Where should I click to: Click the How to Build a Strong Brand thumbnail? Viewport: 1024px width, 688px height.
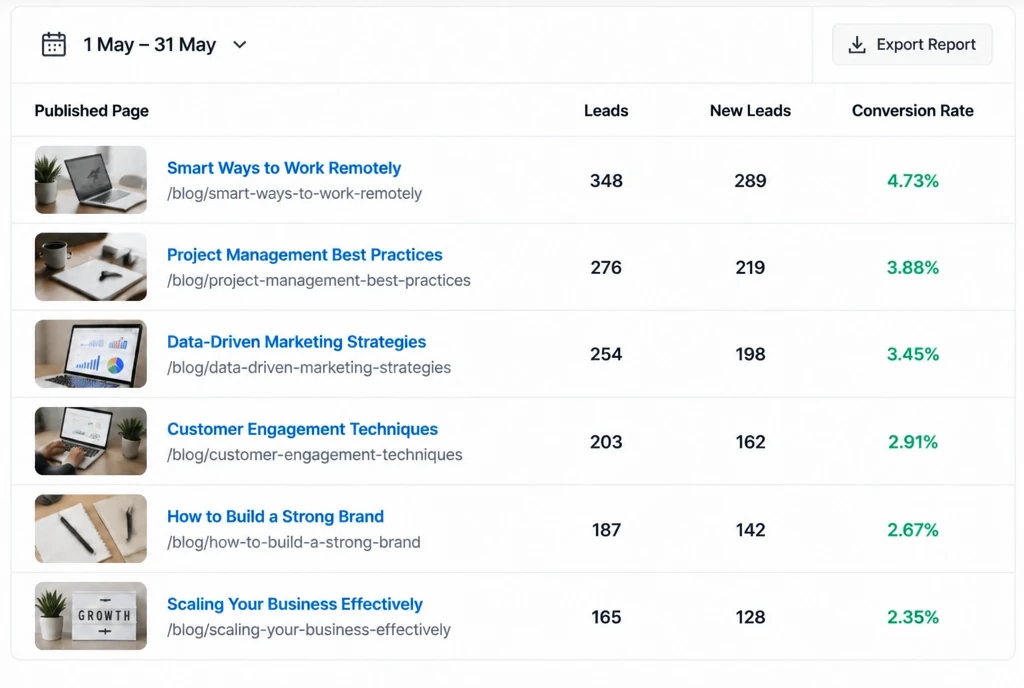91,529
